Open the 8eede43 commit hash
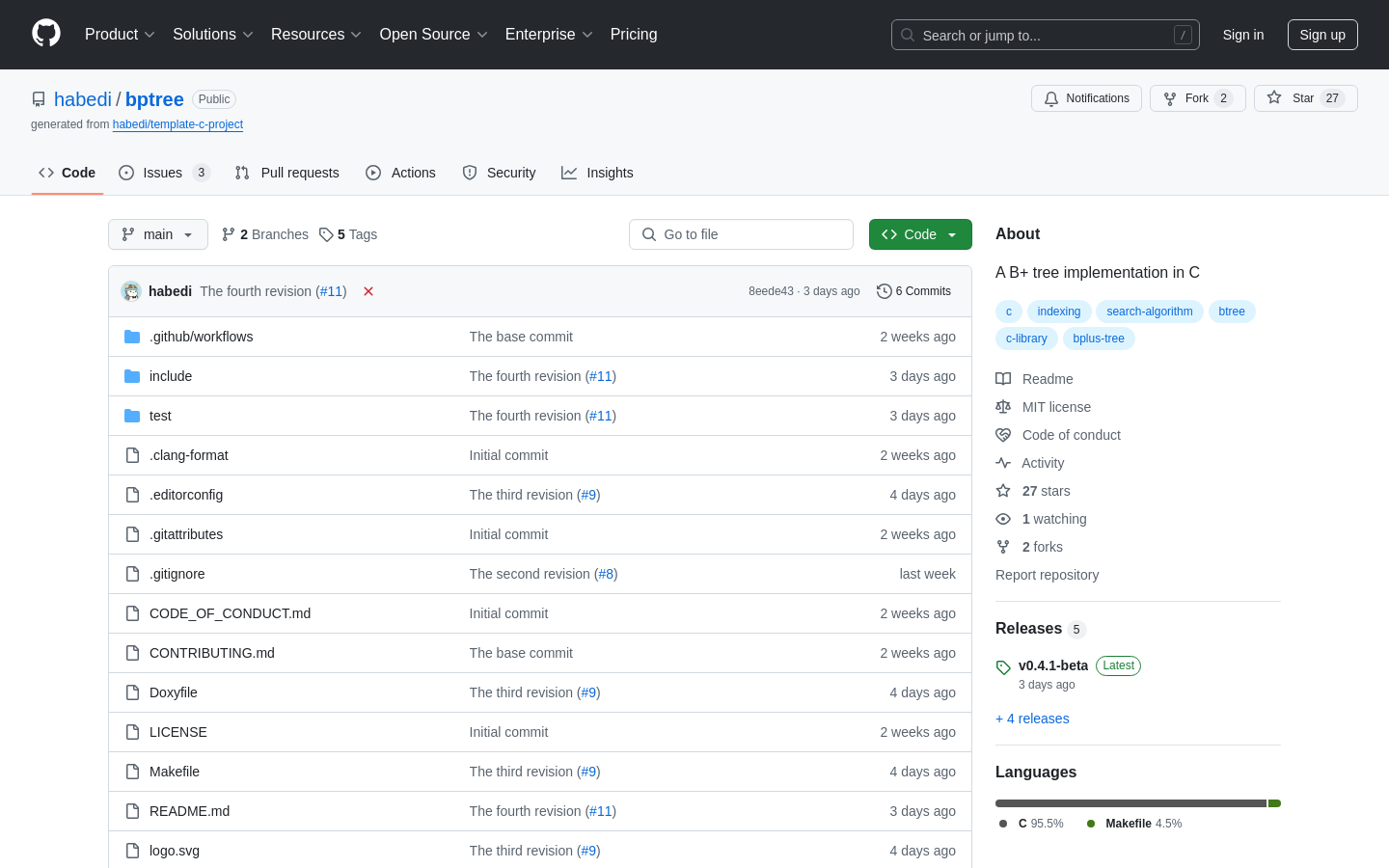The height and width of the screenshot is (868, 1389). click(x=771, y=291)
